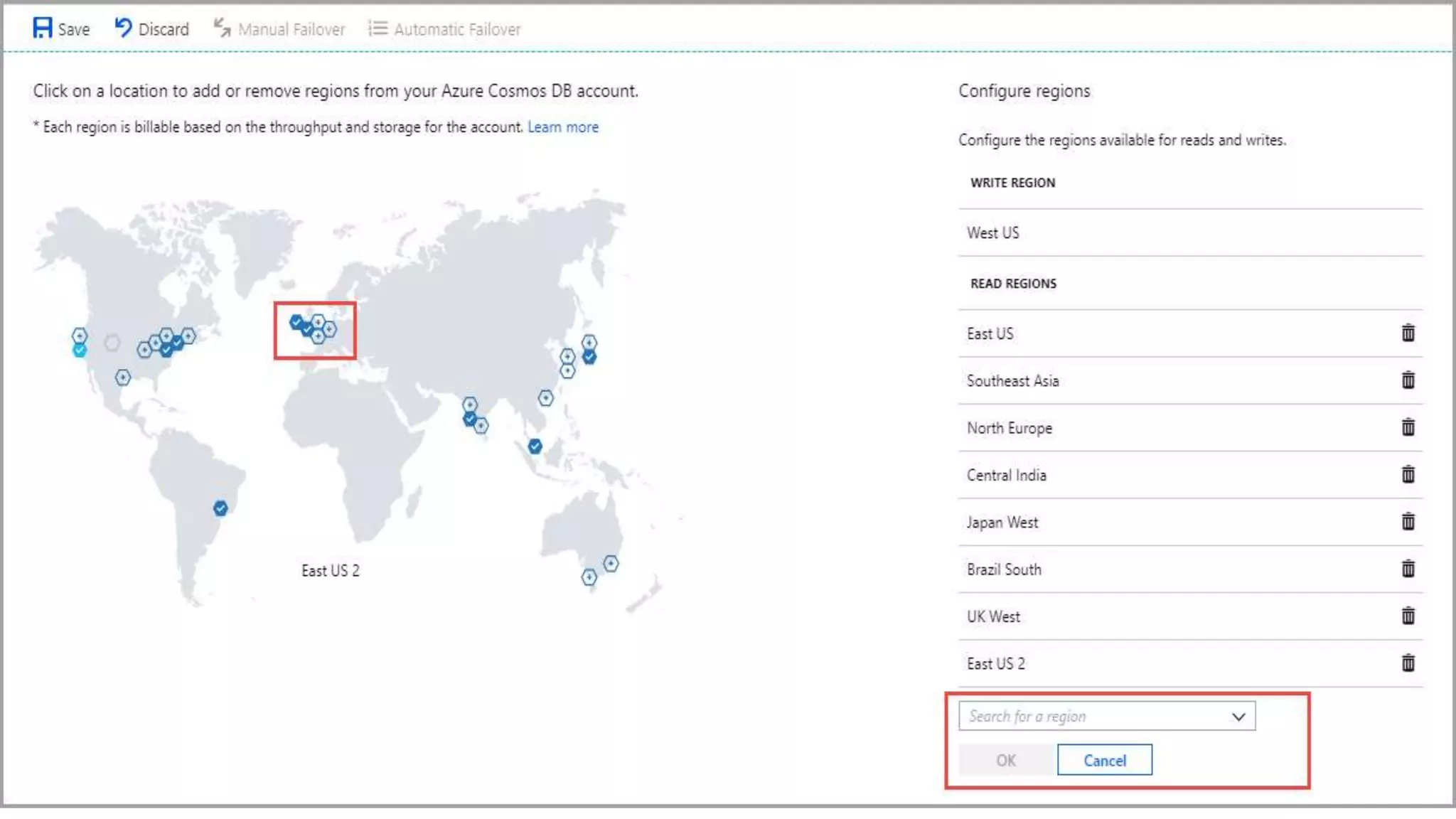The height and width of the screenshot is (819, 1456).
Task: Open the Learn more link
Action: (562, 127)
